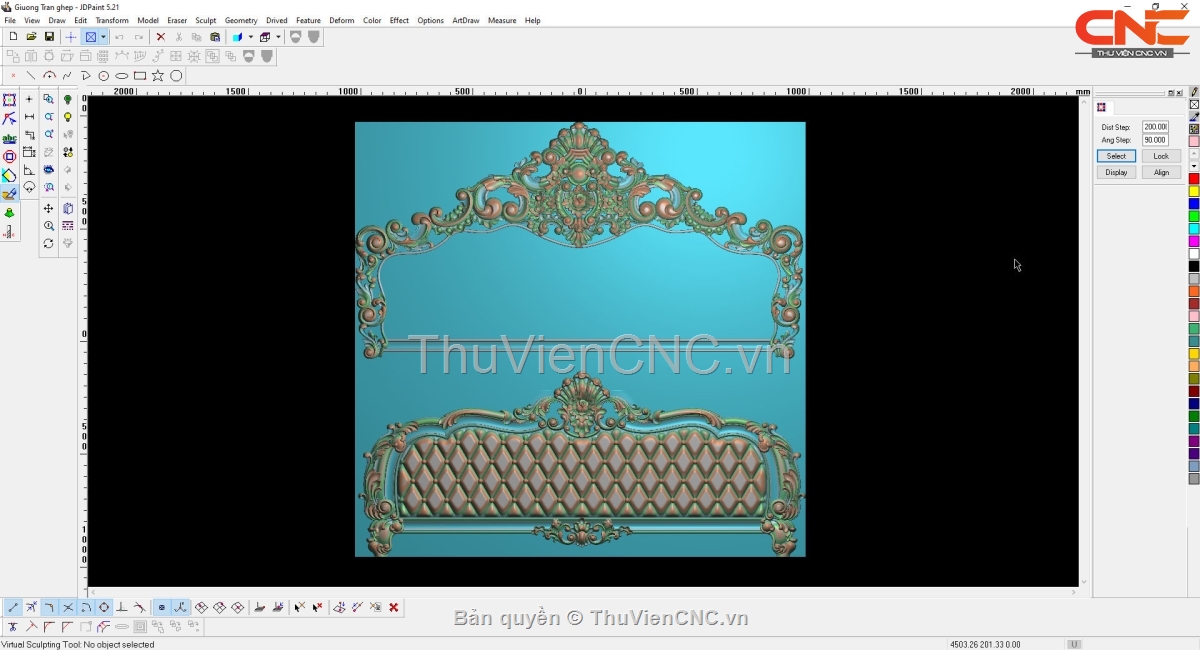Open the blue cube shading dropdown
Viewport: 1200px width, 650px height.
pyautogui.click(x=250, y=37)
